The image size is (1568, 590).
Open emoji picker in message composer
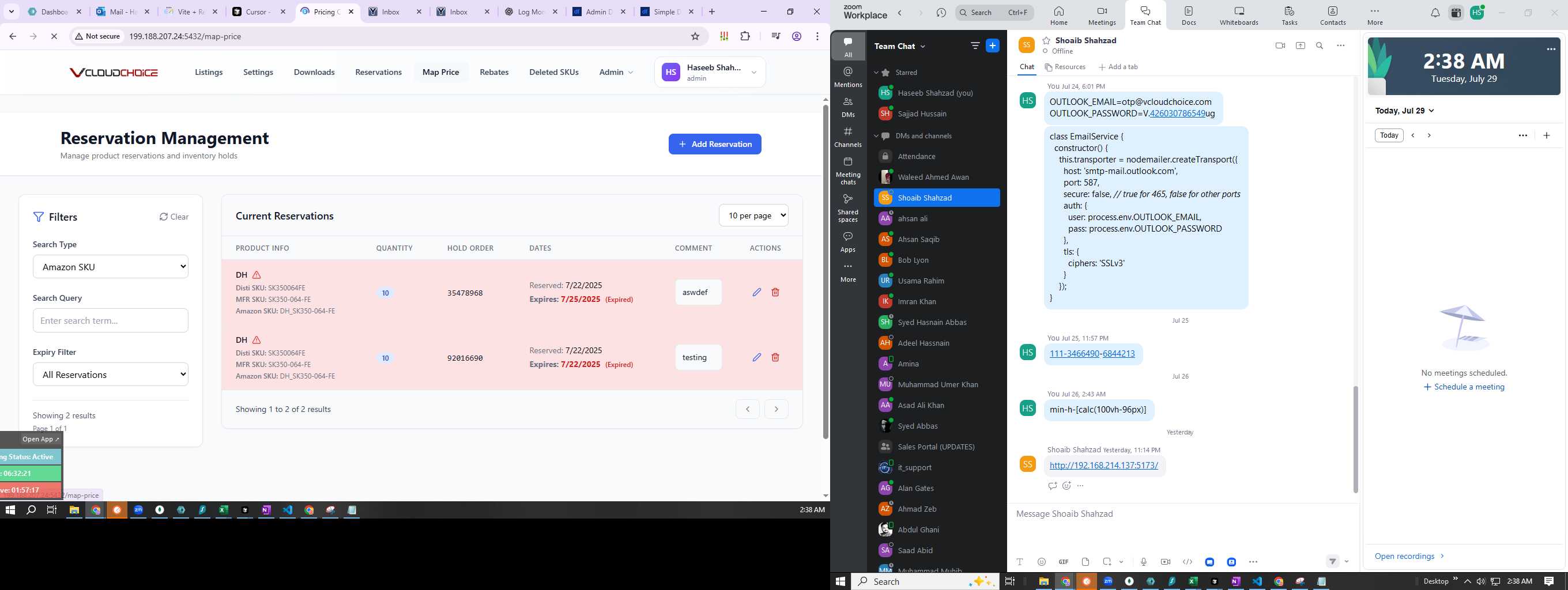(1042, 562)
